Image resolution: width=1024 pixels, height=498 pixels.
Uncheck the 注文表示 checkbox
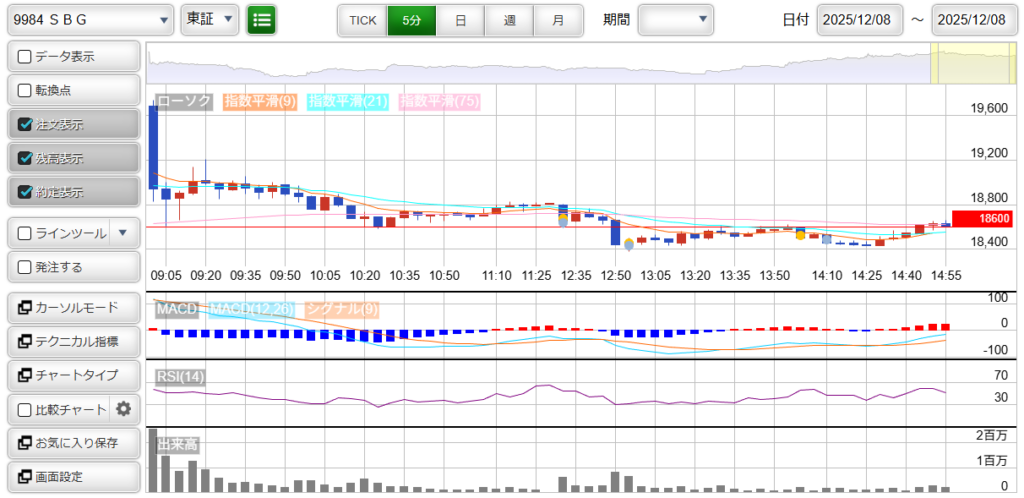(x=26, y=125)
